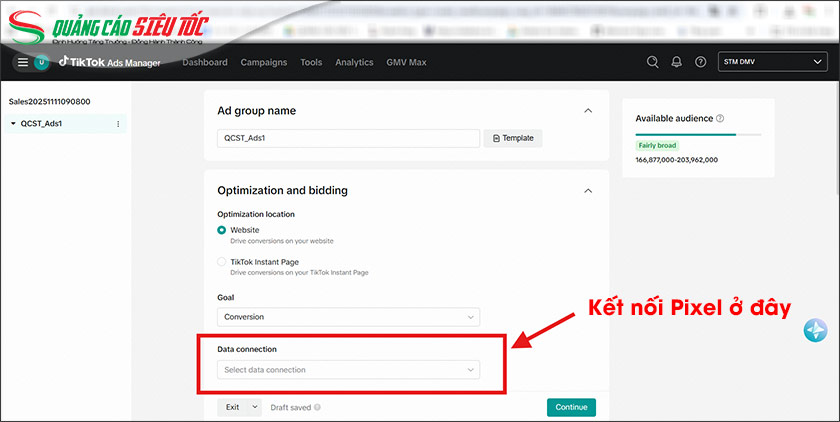
Task: Collapse the Ad group name section
Action: [588, 111]
